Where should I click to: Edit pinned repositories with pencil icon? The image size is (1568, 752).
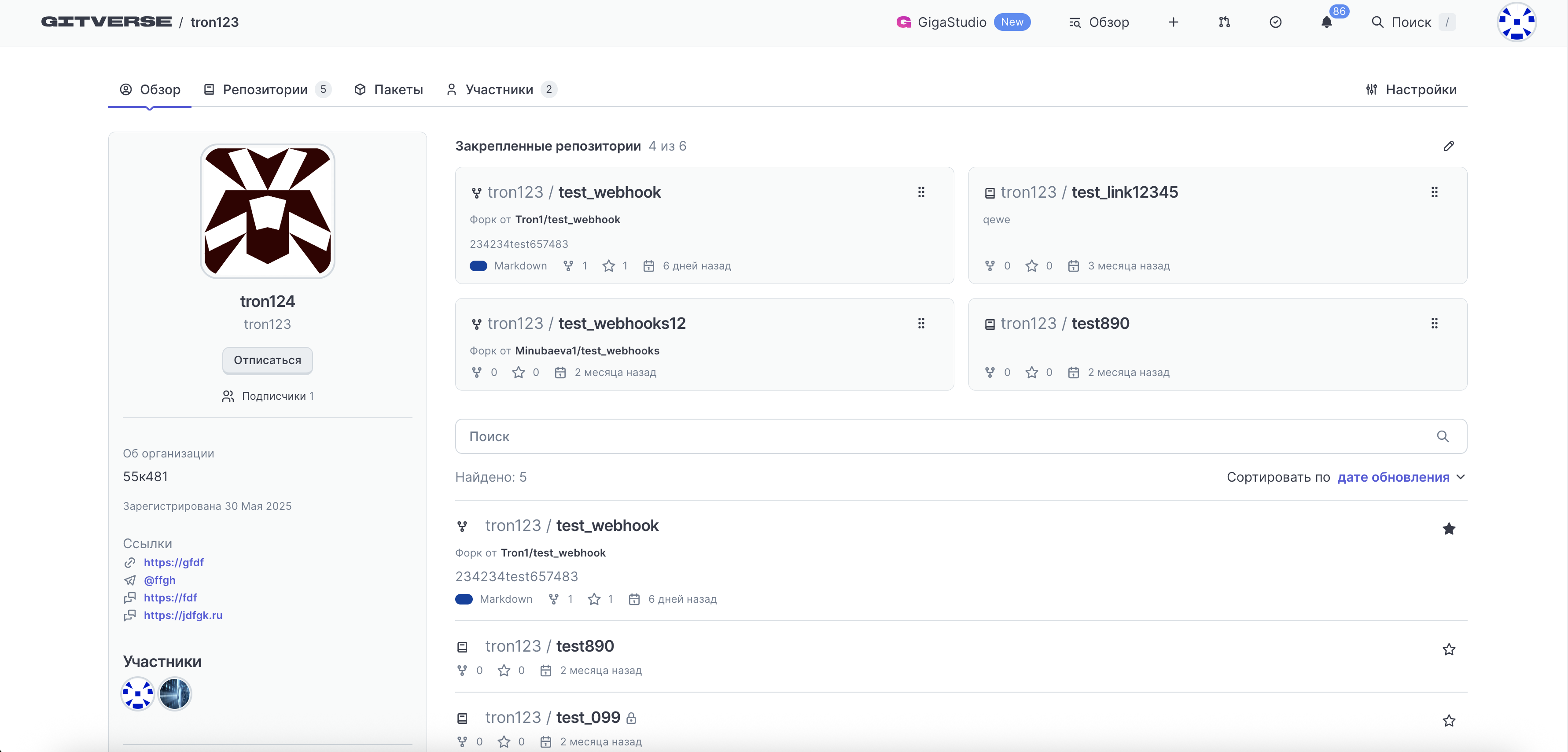1448,146
